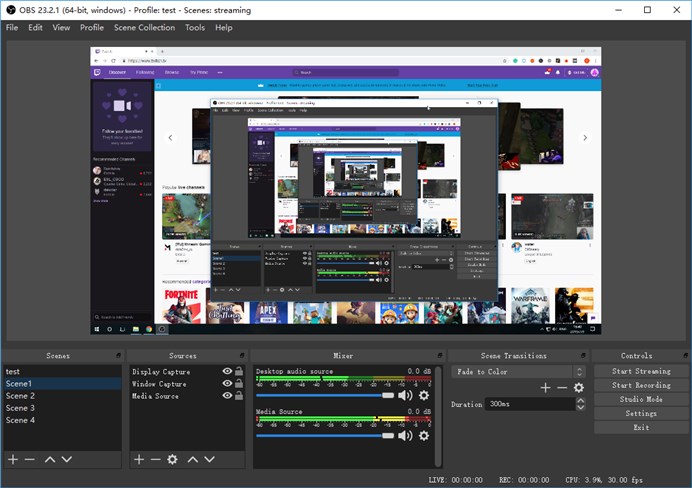Remove the selected scene with the minus icon
Image resolution: width=692 pixels, height=488 pixels.
[x=29, y=459]
